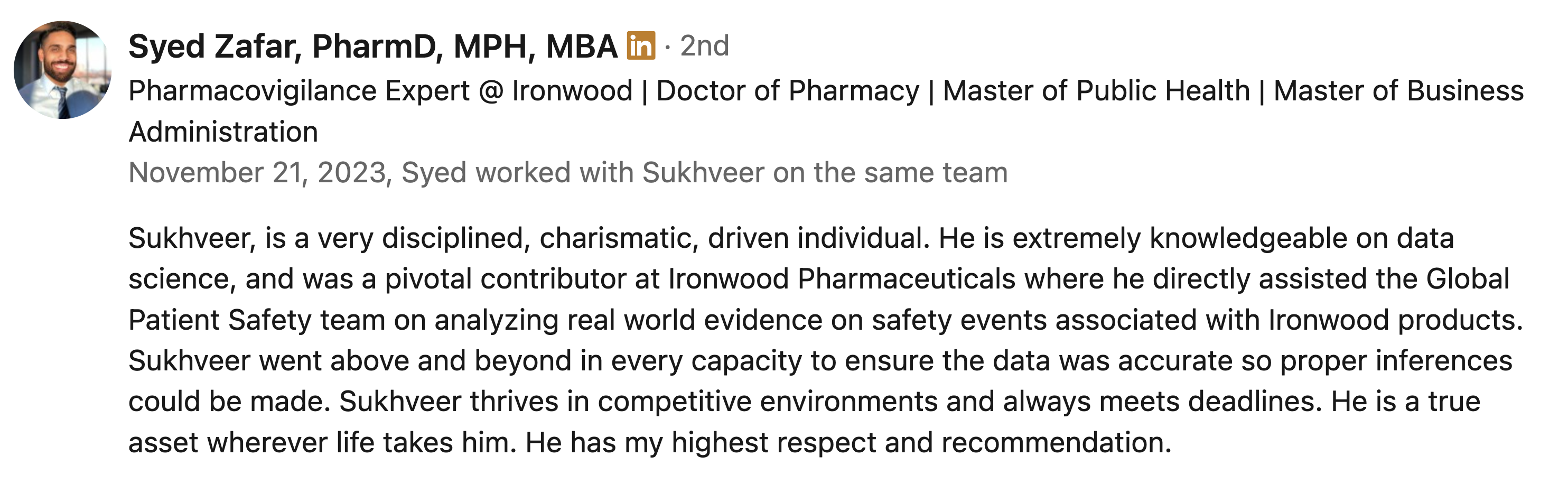Click "Ironwood Pharmaceuticals" in the recommendation body
The image size is (1568, 484).
click(x=842, y=280)
